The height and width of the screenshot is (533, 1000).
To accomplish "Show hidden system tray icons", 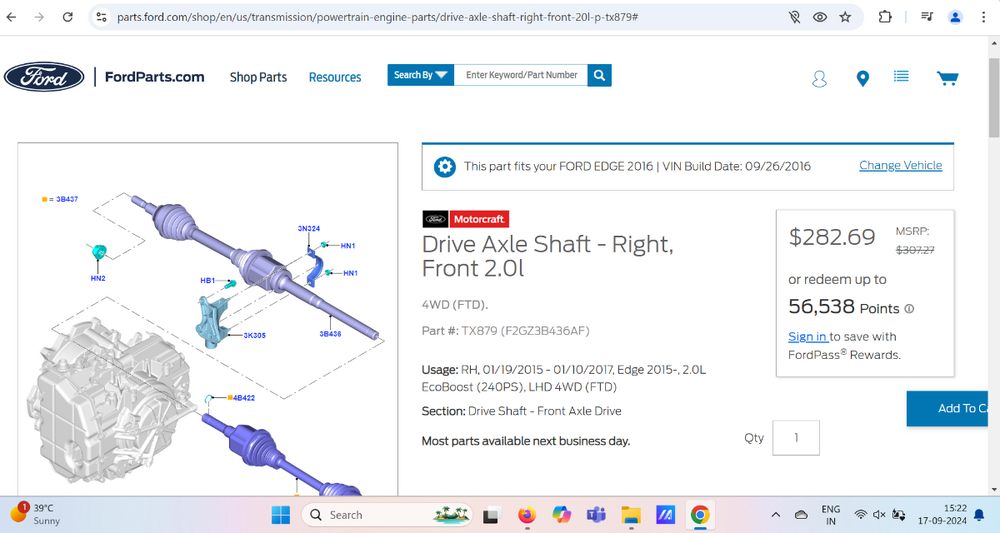I will tap(776, 515).
